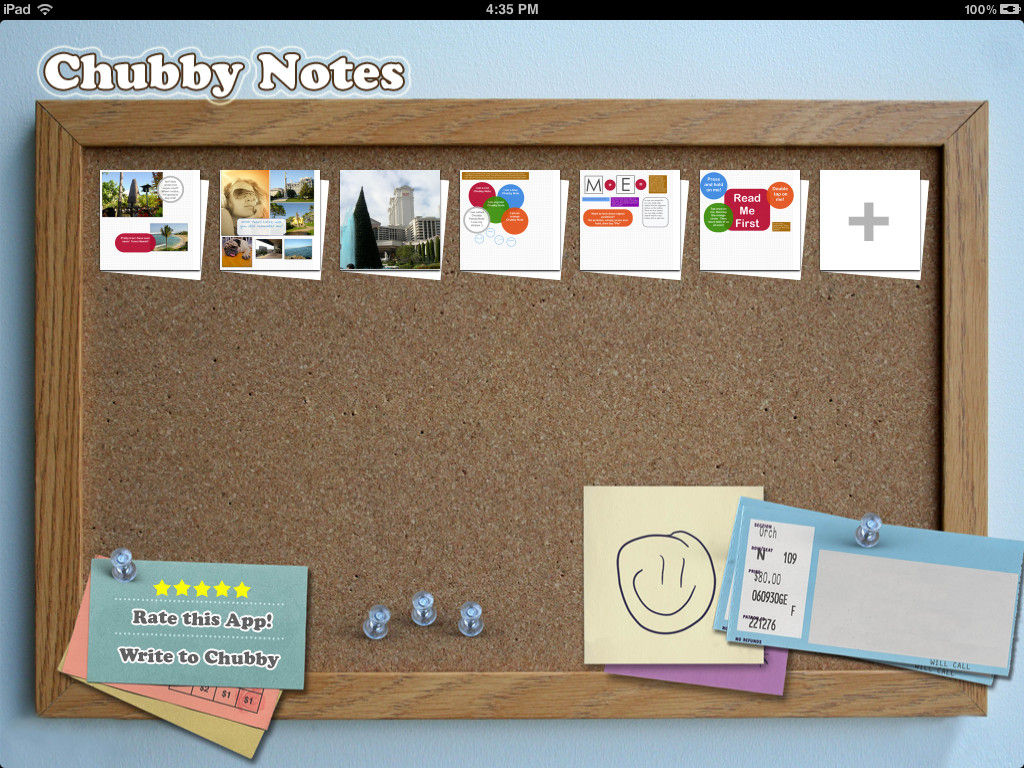
Task: Tap the Chubby Notes title logo
Action: click(224, 74)
